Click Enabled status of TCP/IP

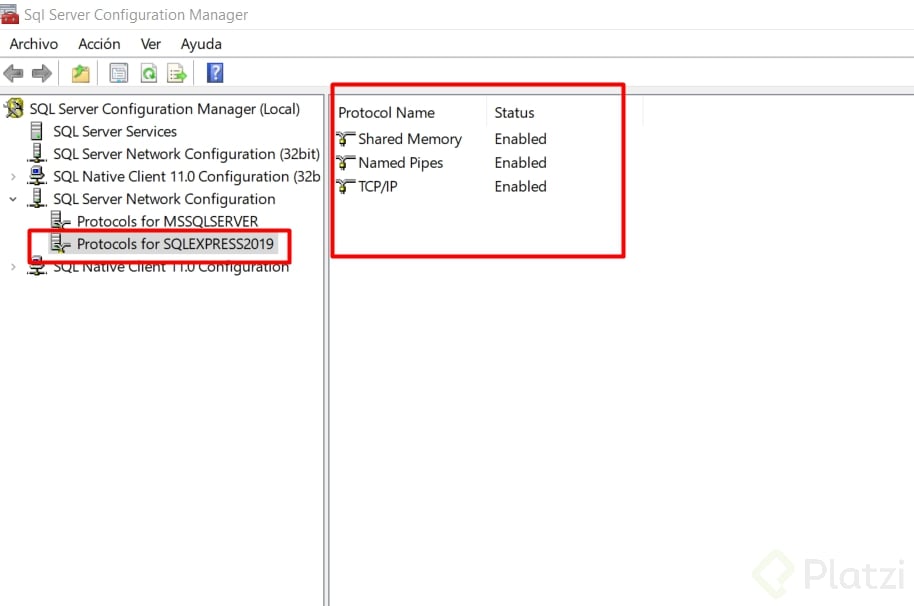(521, 186)
